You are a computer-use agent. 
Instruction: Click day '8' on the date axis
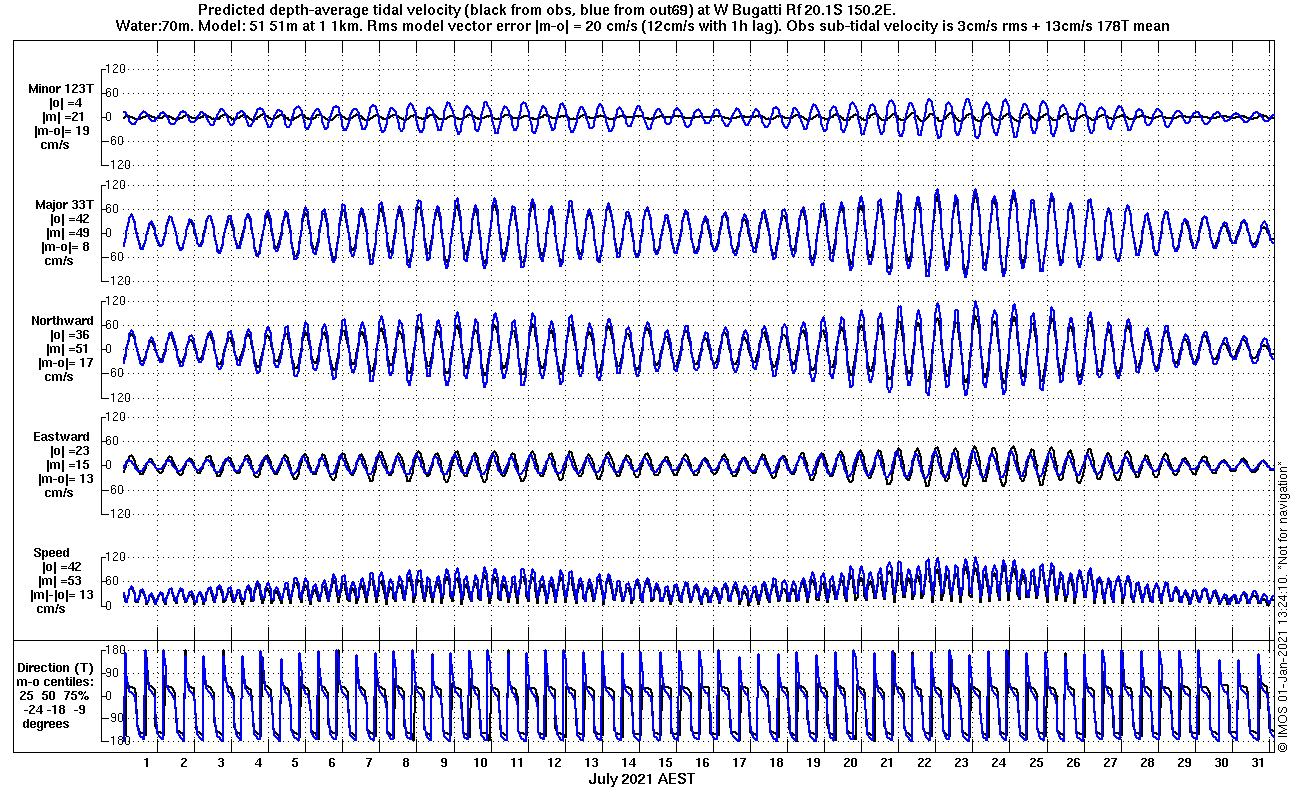pos(406,762)
